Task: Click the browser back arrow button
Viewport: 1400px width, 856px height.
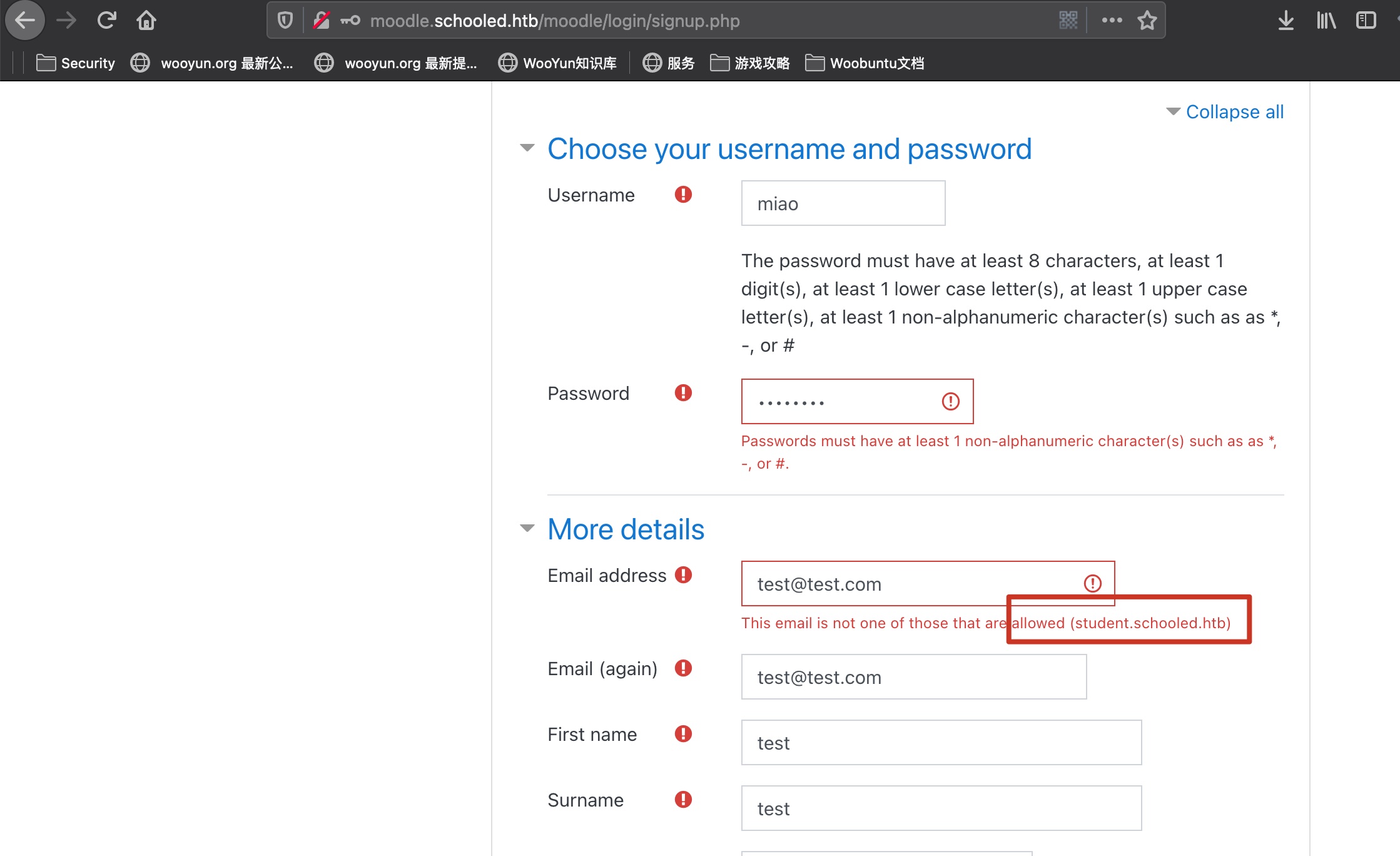Action: 25,21
